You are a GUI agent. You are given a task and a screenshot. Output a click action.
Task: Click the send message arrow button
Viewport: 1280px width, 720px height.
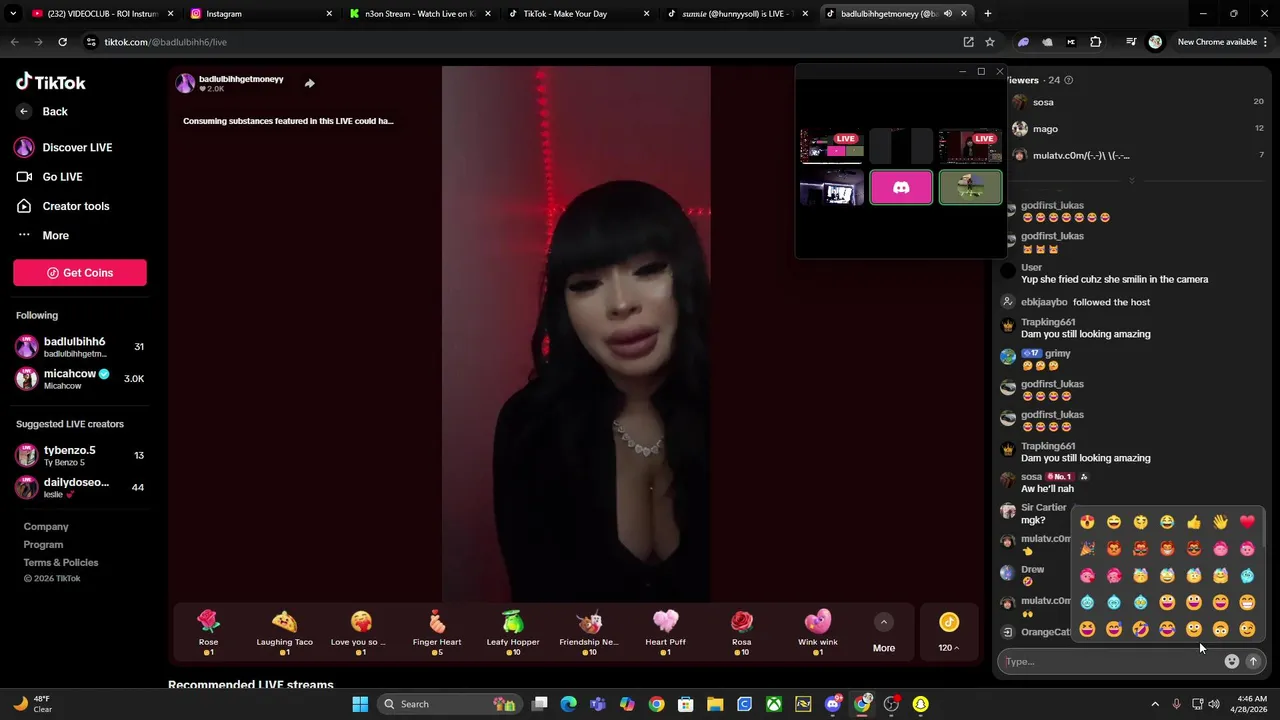click(1253, 661)
